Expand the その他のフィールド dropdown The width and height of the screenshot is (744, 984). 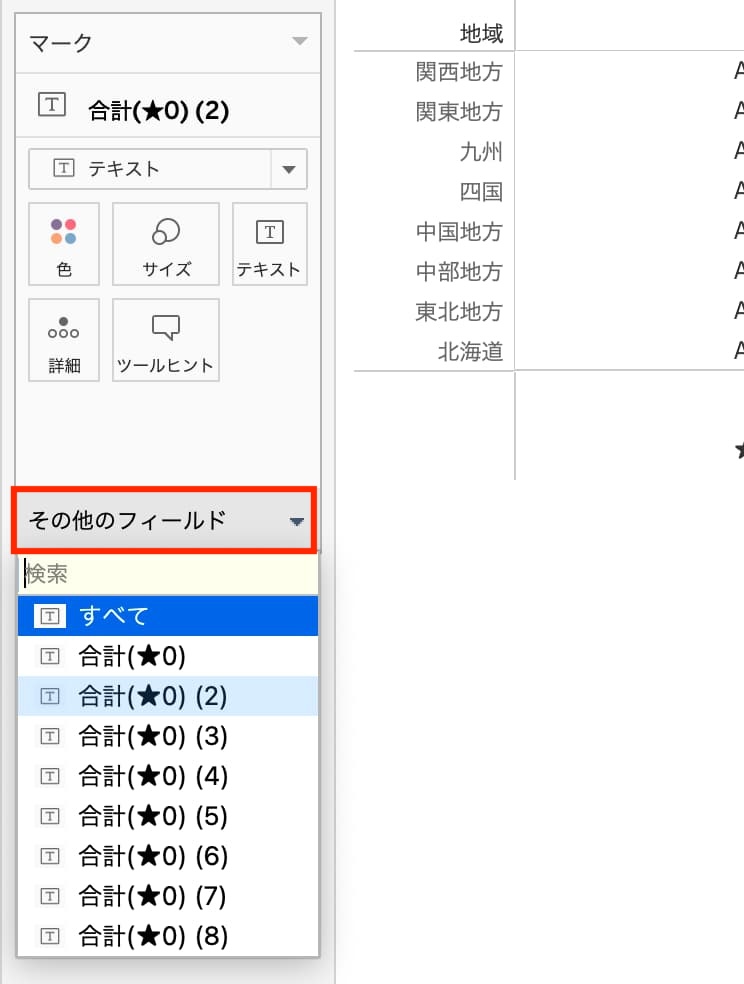point(296,521)
